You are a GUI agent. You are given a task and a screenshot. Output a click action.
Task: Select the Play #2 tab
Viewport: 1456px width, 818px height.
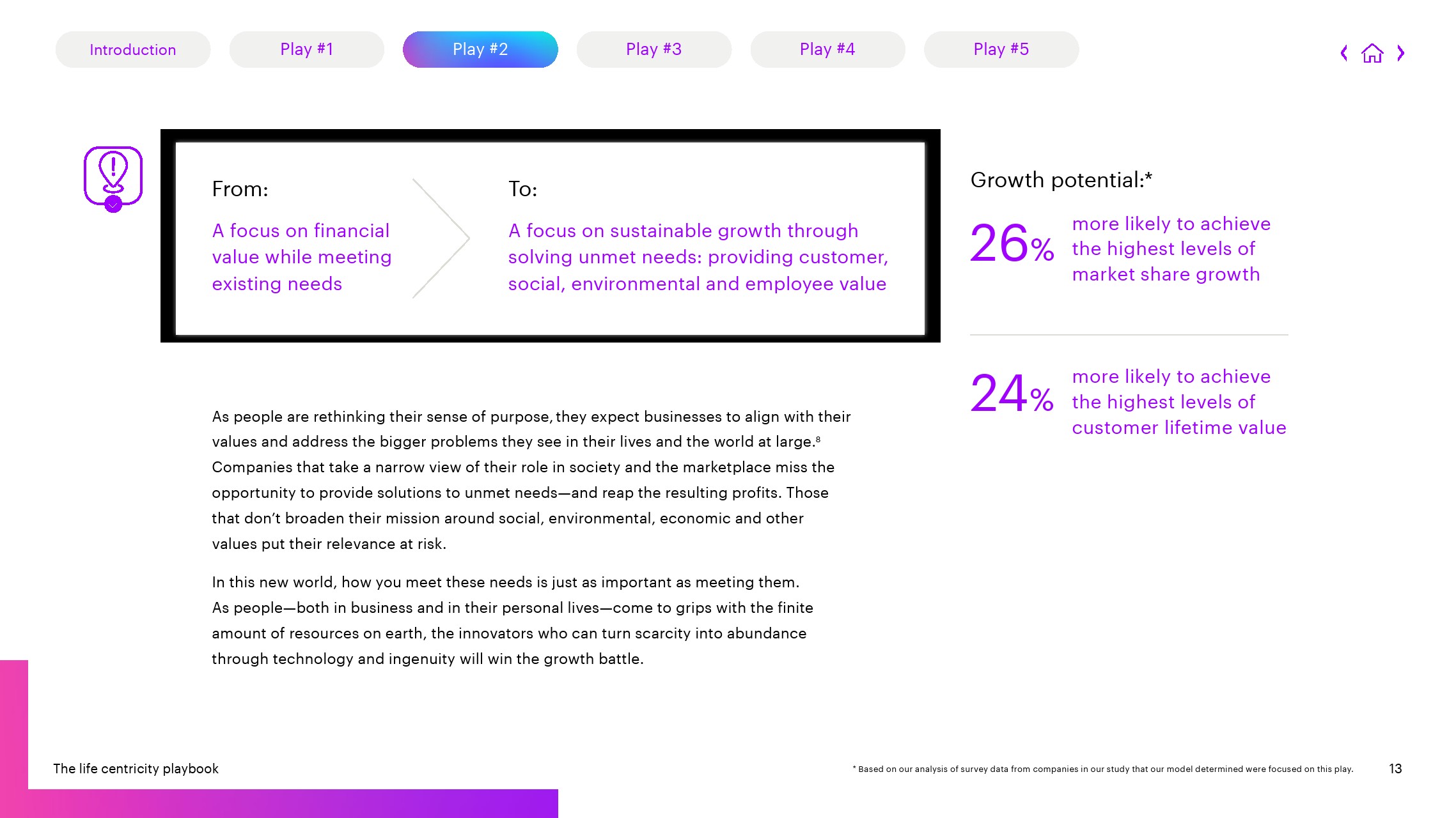coord(480,49)
